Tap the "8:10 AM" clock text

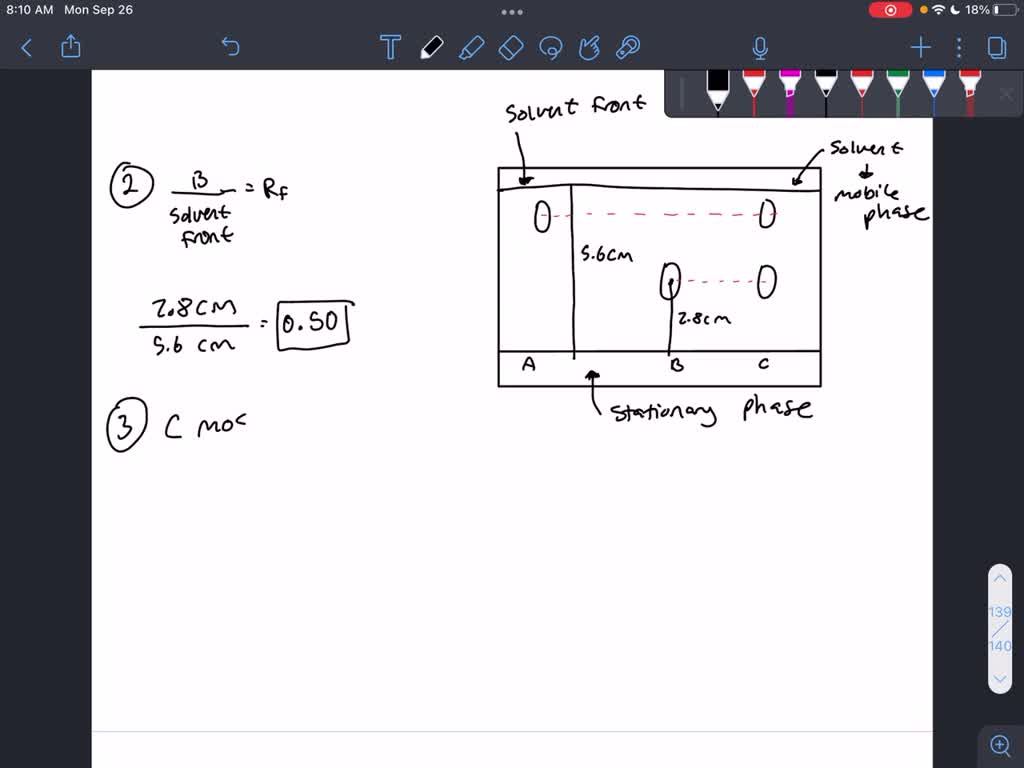(x=29, y=10)
